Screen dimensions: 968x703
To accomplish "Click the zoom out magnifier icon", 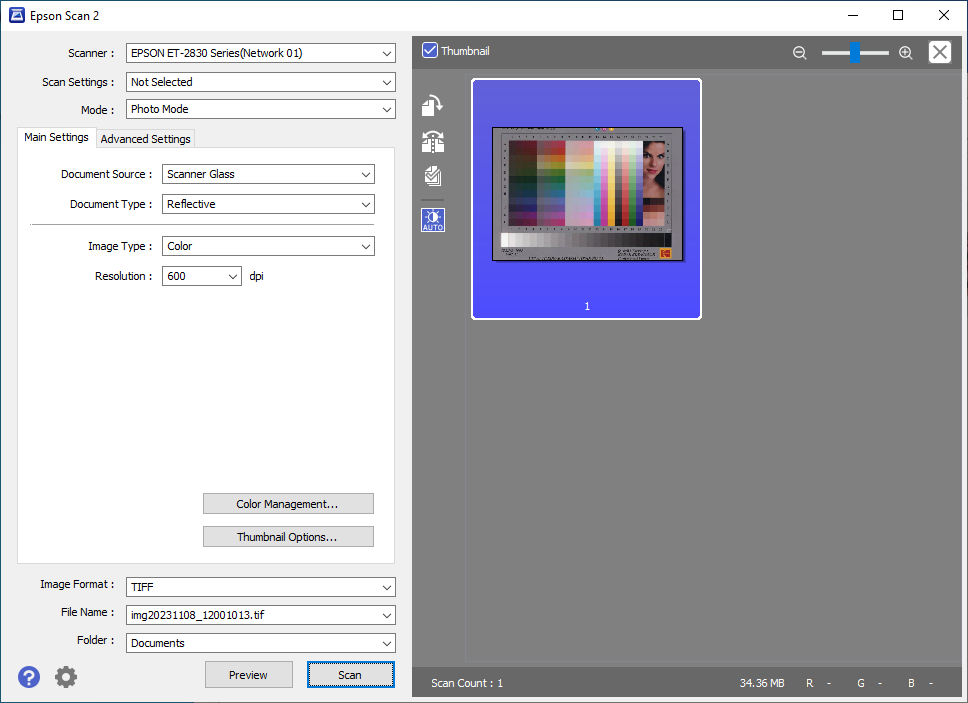I will coord(799,52).
